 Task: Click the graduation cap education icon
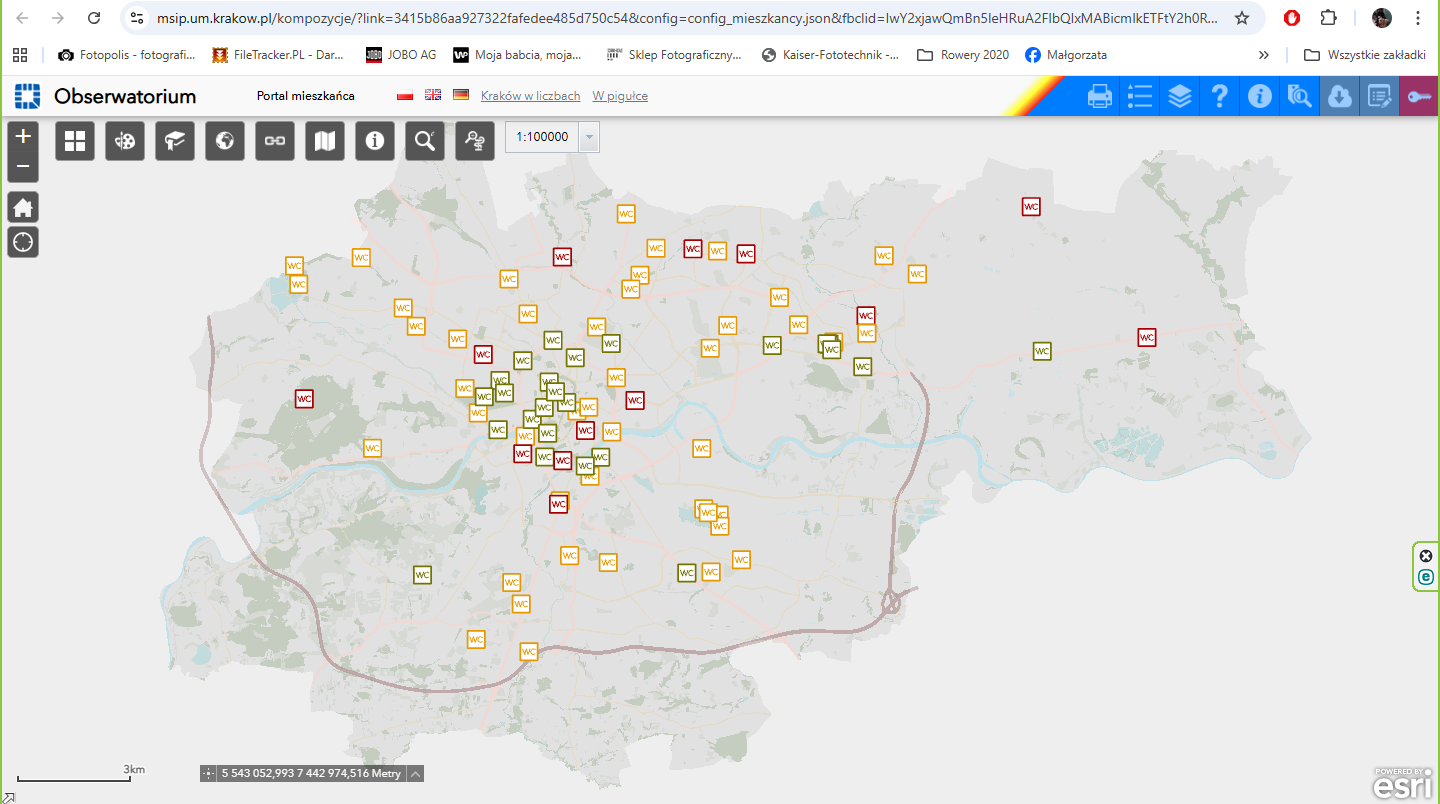175,141
